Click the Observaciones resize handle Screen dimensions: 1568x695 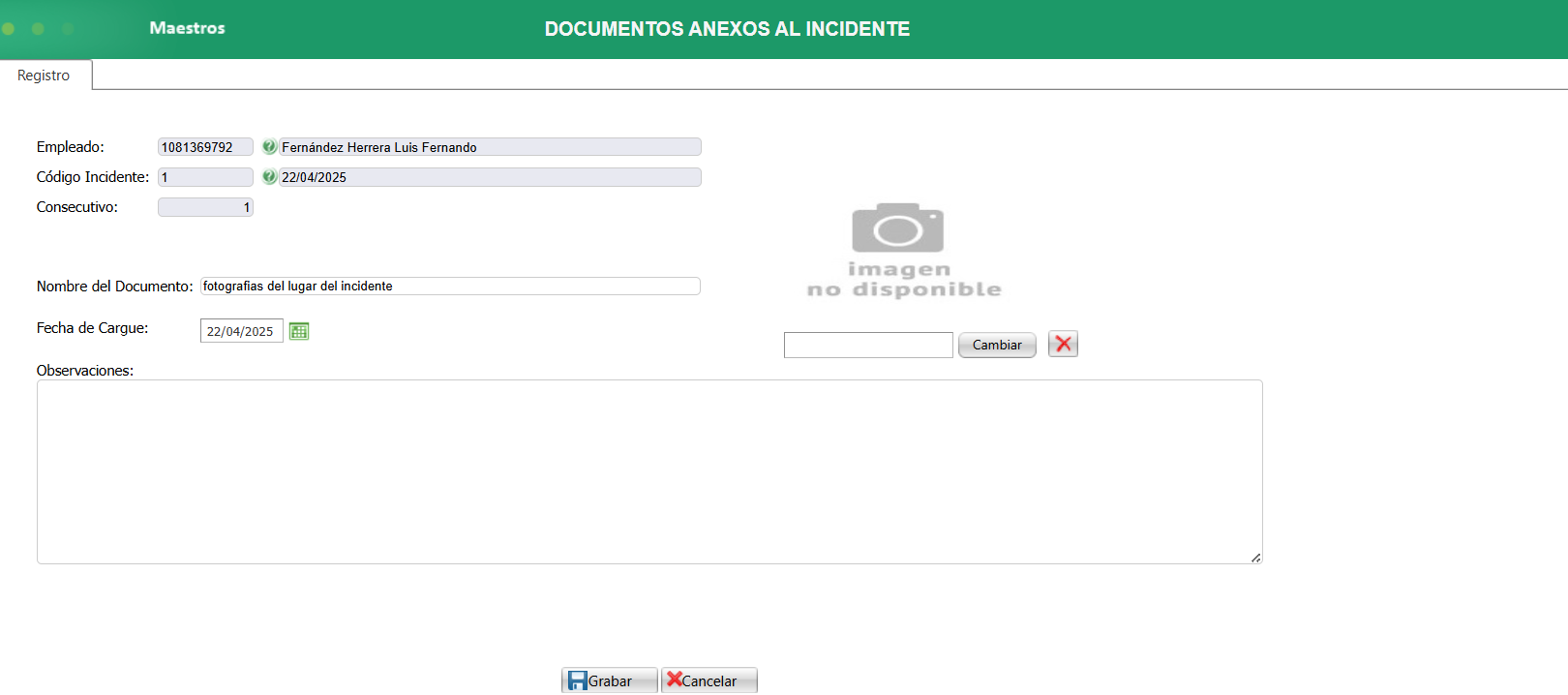1255,558
